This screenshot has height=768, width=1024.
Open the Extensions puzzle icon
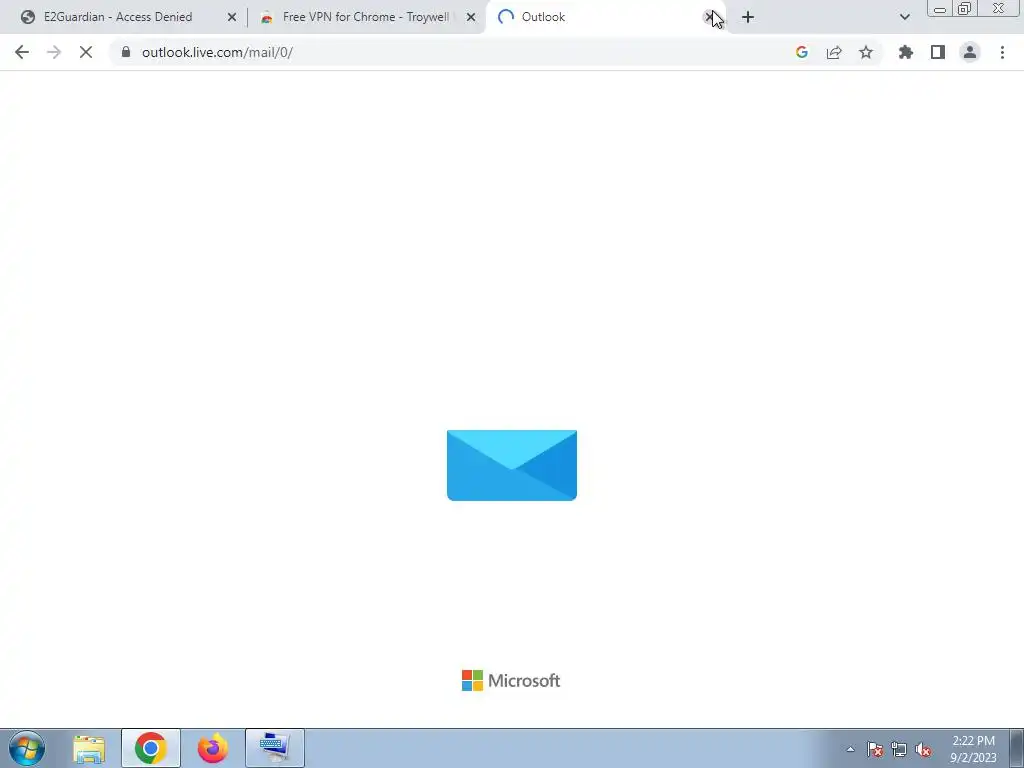(x=906, y=52)
